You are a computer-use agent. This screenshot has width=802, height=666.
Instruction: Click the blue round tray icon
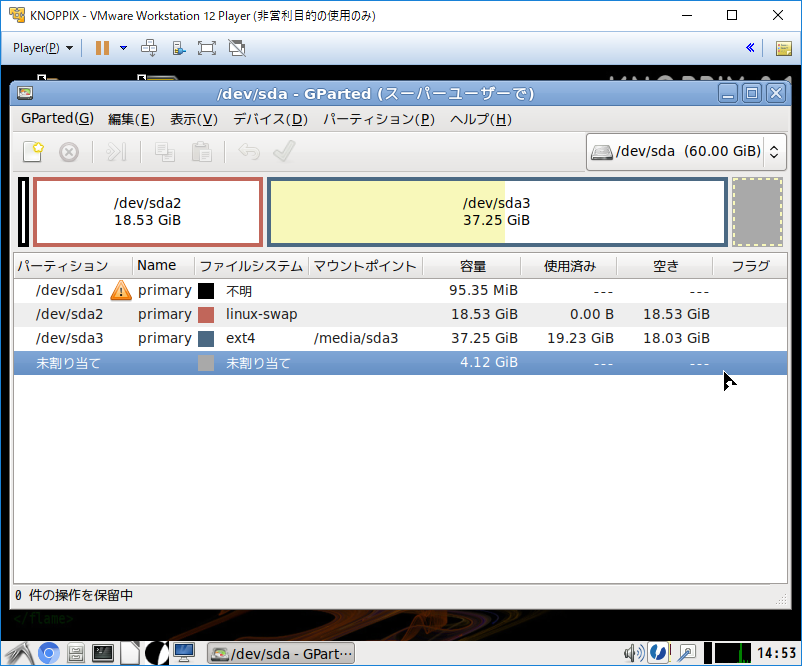658,653
